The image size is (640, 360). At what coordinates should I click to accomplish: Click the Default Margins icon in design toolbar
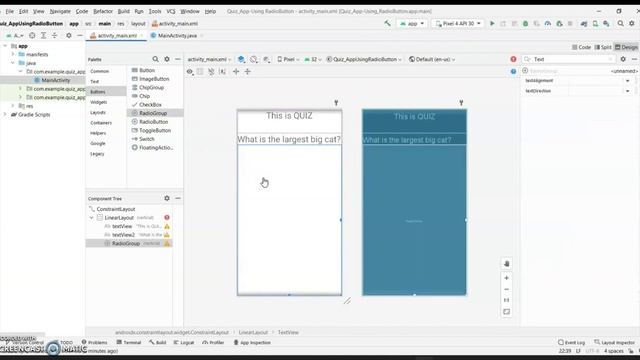click(222, 71)
